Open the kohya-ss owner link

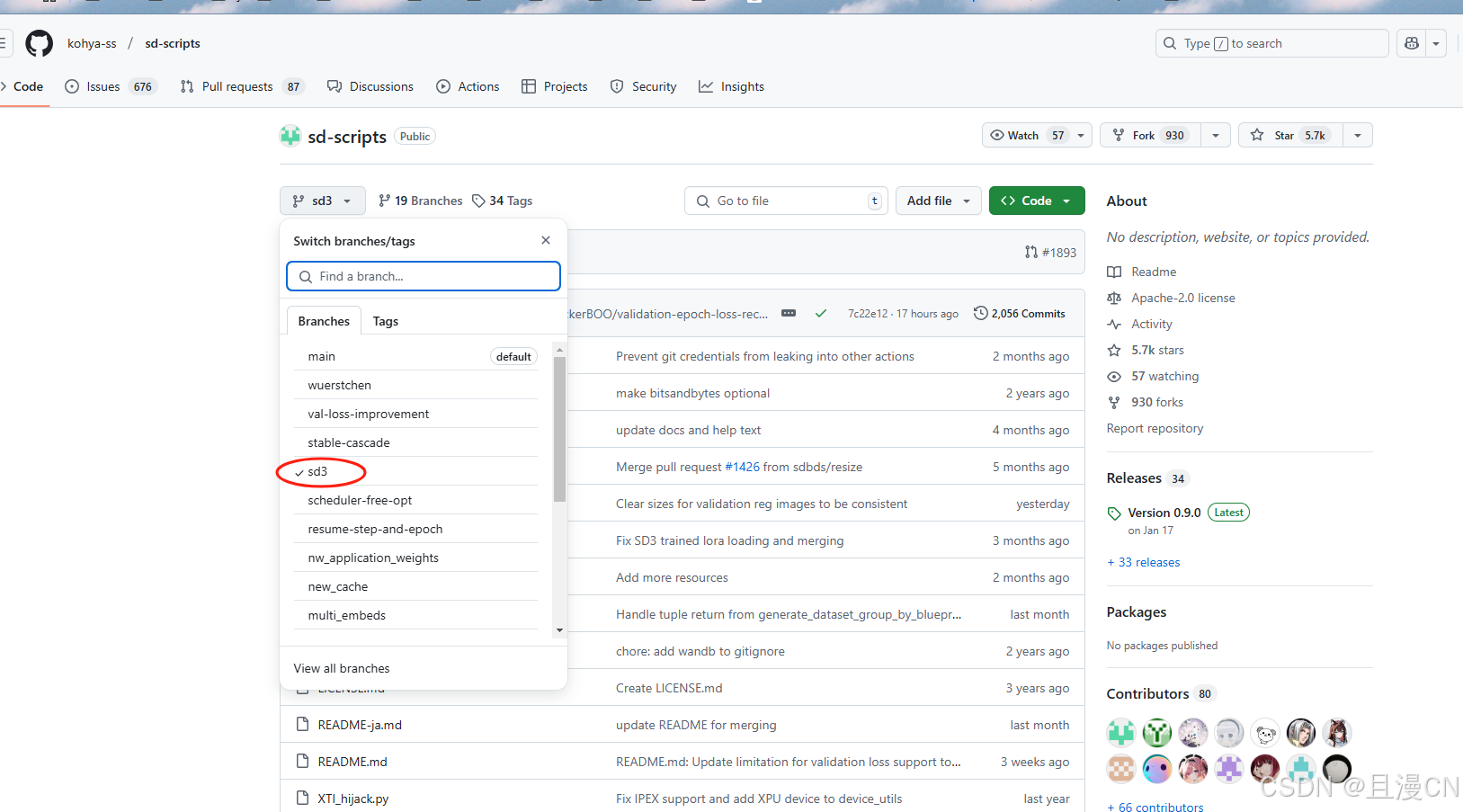(x=92, y=43)
